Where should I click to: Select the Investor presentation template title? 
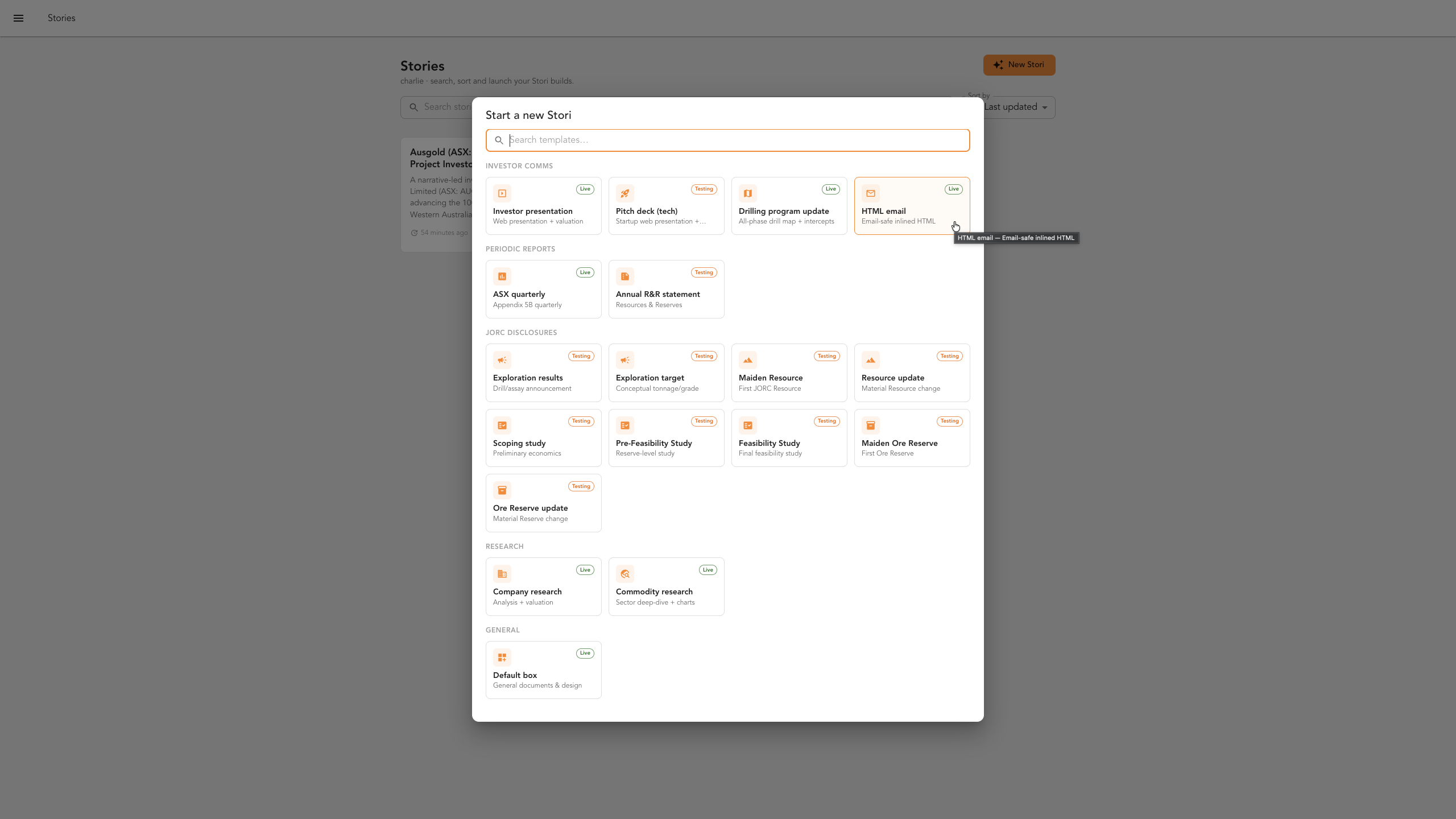point(533,211)
